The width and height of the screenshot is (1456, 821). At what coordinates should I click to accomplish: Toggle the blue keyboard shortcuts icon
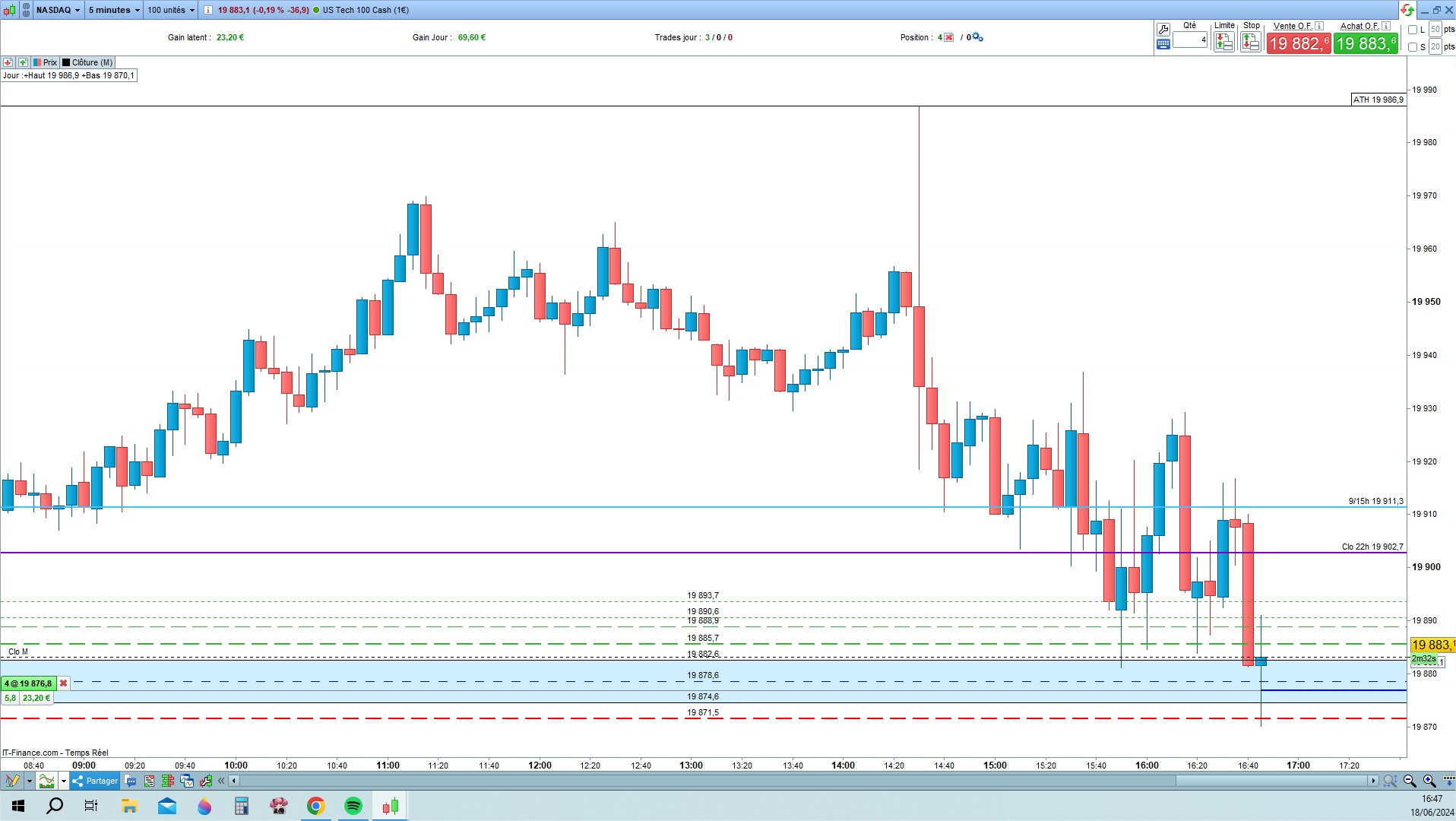(1163, 44)
